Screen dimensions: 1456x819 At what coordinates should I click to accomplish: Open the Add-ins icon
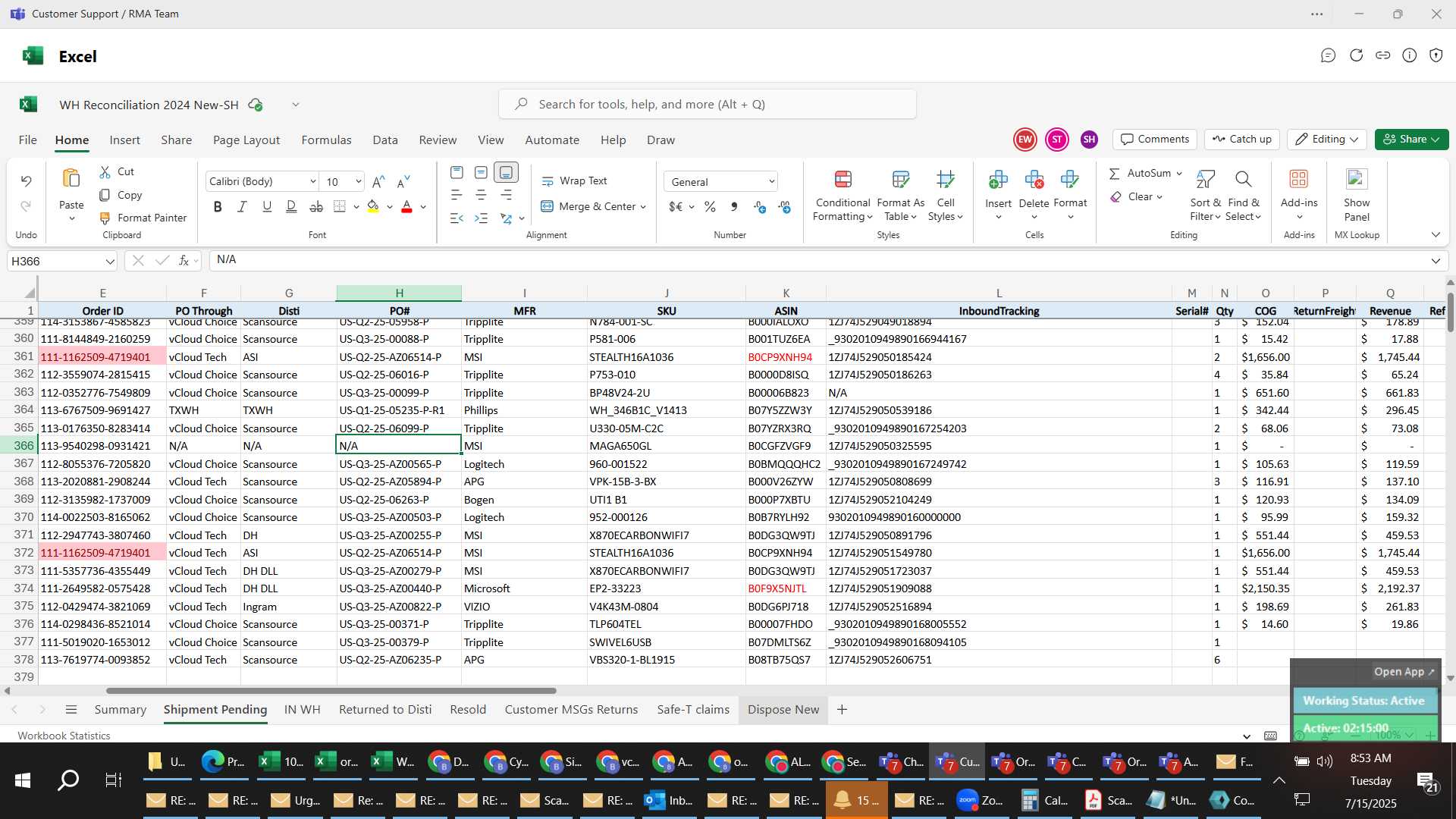coord(1298,179)
